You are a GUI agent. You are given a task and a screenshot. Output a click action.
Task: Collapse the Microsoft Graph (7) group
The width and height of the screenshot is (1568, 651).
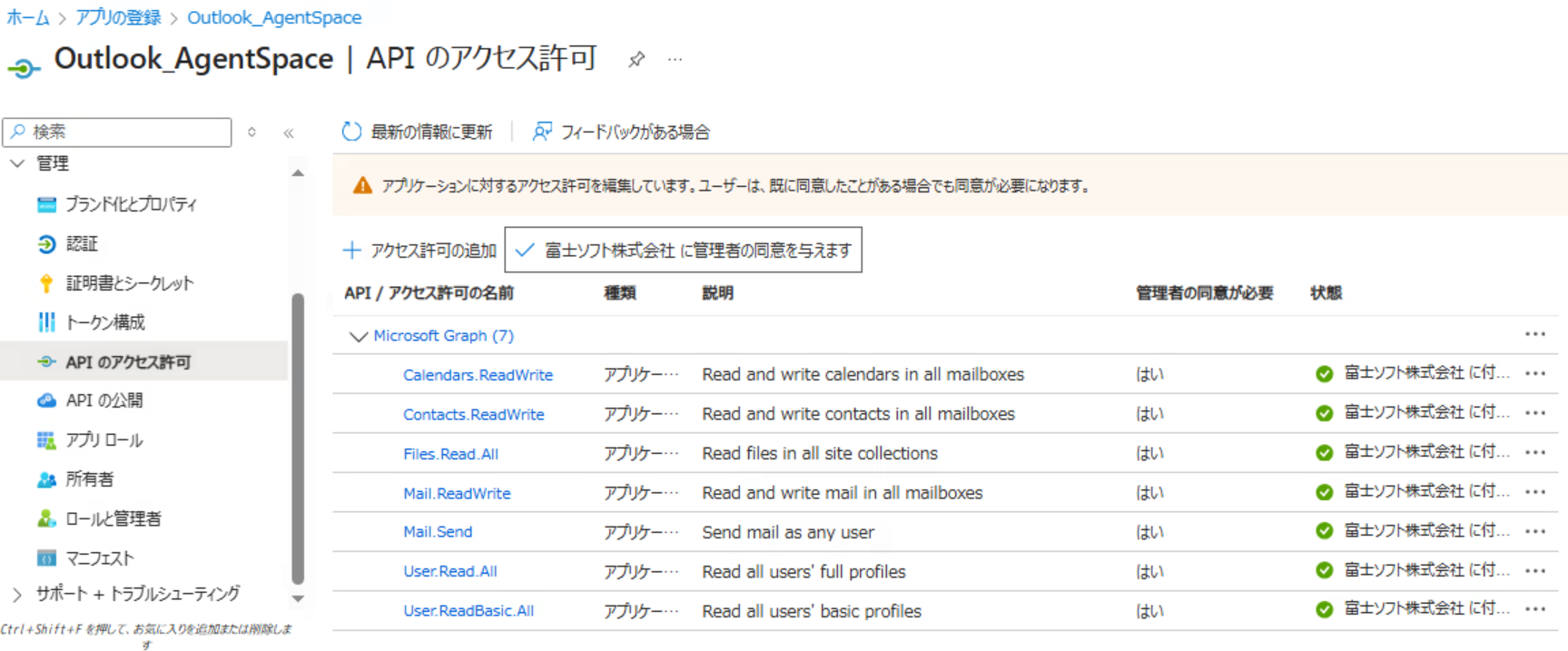click(359, 336)
